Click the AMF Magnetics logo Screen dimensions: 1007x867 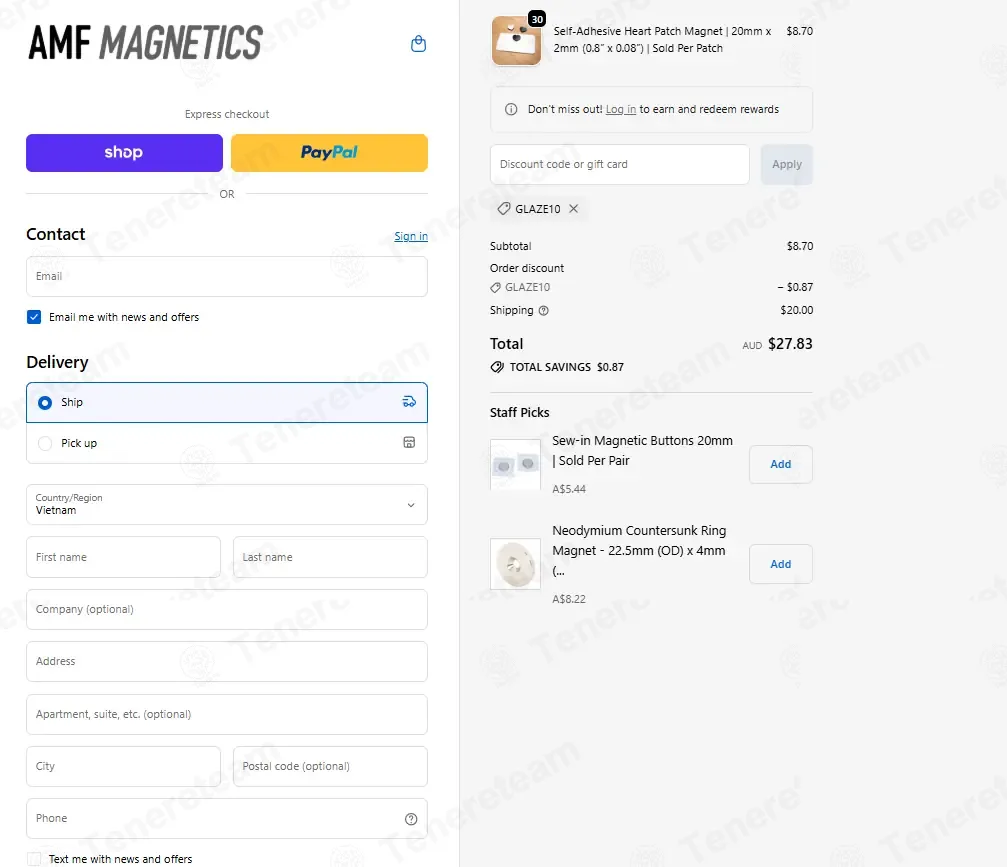pos(145,42)
